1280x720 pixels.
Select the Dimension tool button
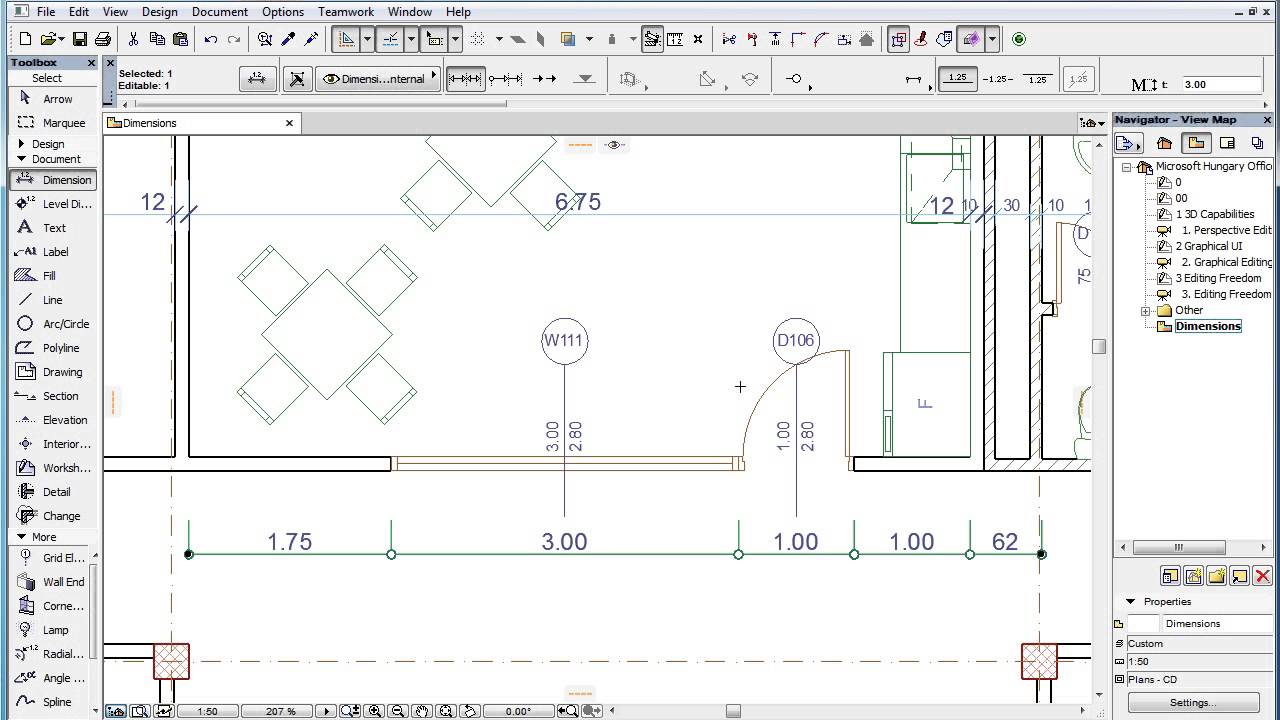point(54,180)
